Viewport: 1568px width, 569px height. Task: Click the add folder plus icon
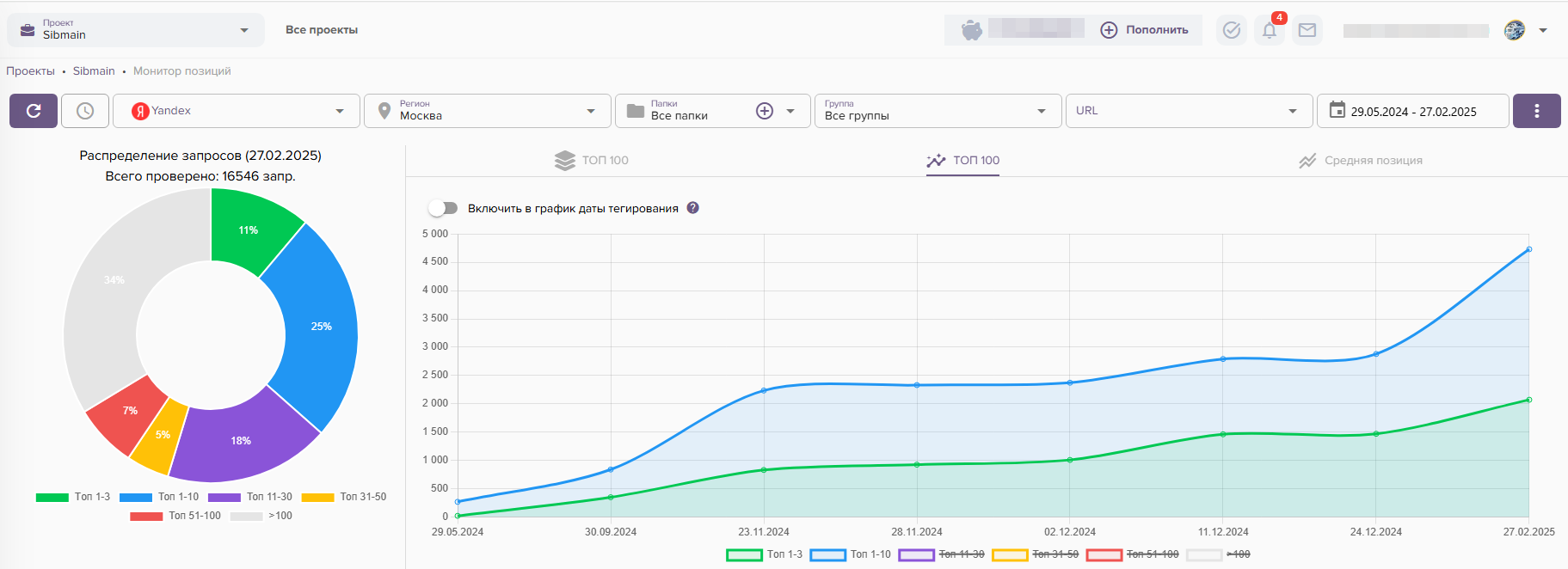764,111
